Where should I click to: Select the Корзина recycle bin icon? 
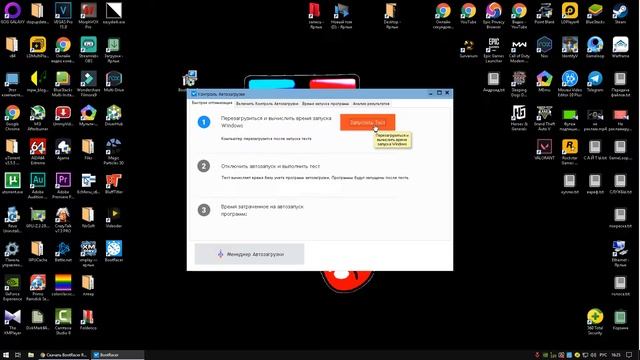[620, 320]
